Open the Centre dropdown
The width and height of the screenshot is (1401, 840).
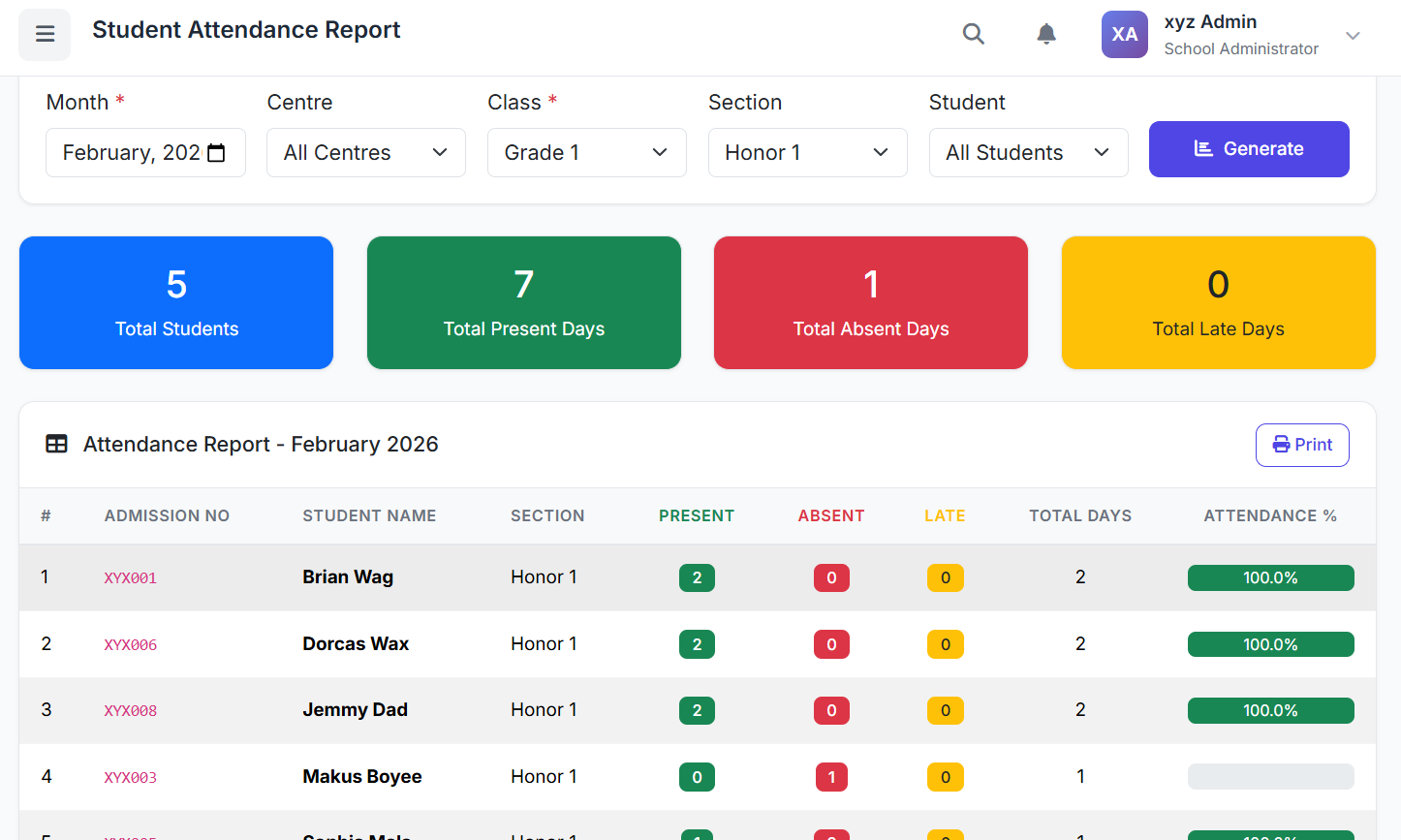coord(365,153)
